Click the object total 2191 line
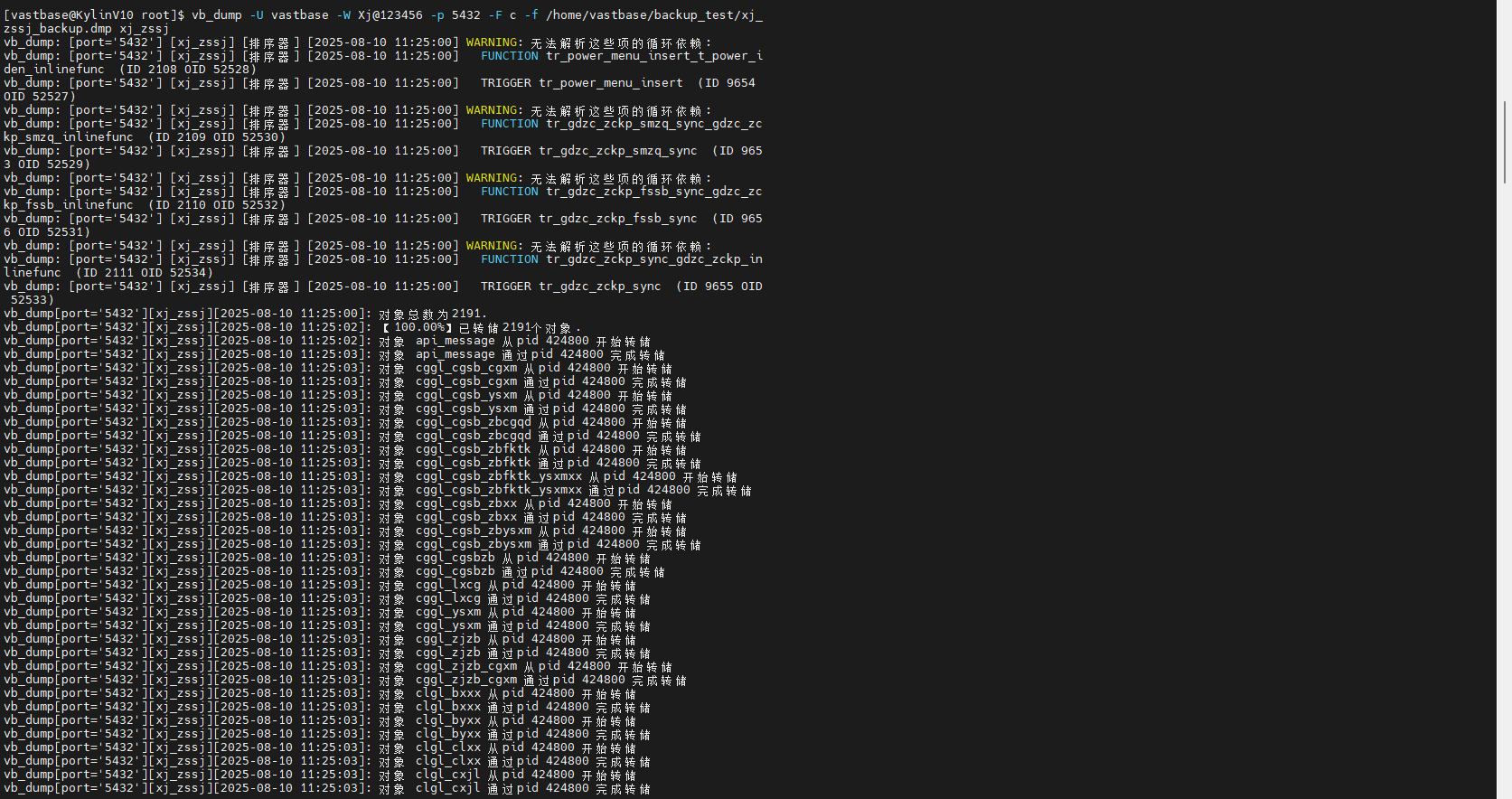Screen dimensions: 1512x799 click(432, 314)
